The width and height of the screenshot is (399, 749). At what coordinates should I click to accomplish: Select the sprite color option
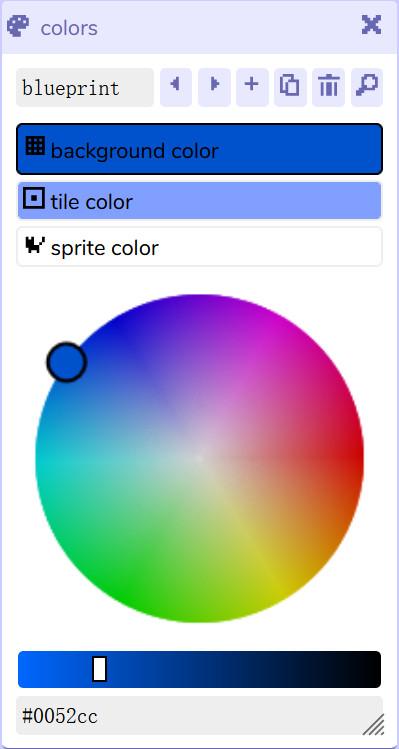(x=200, y=247)
